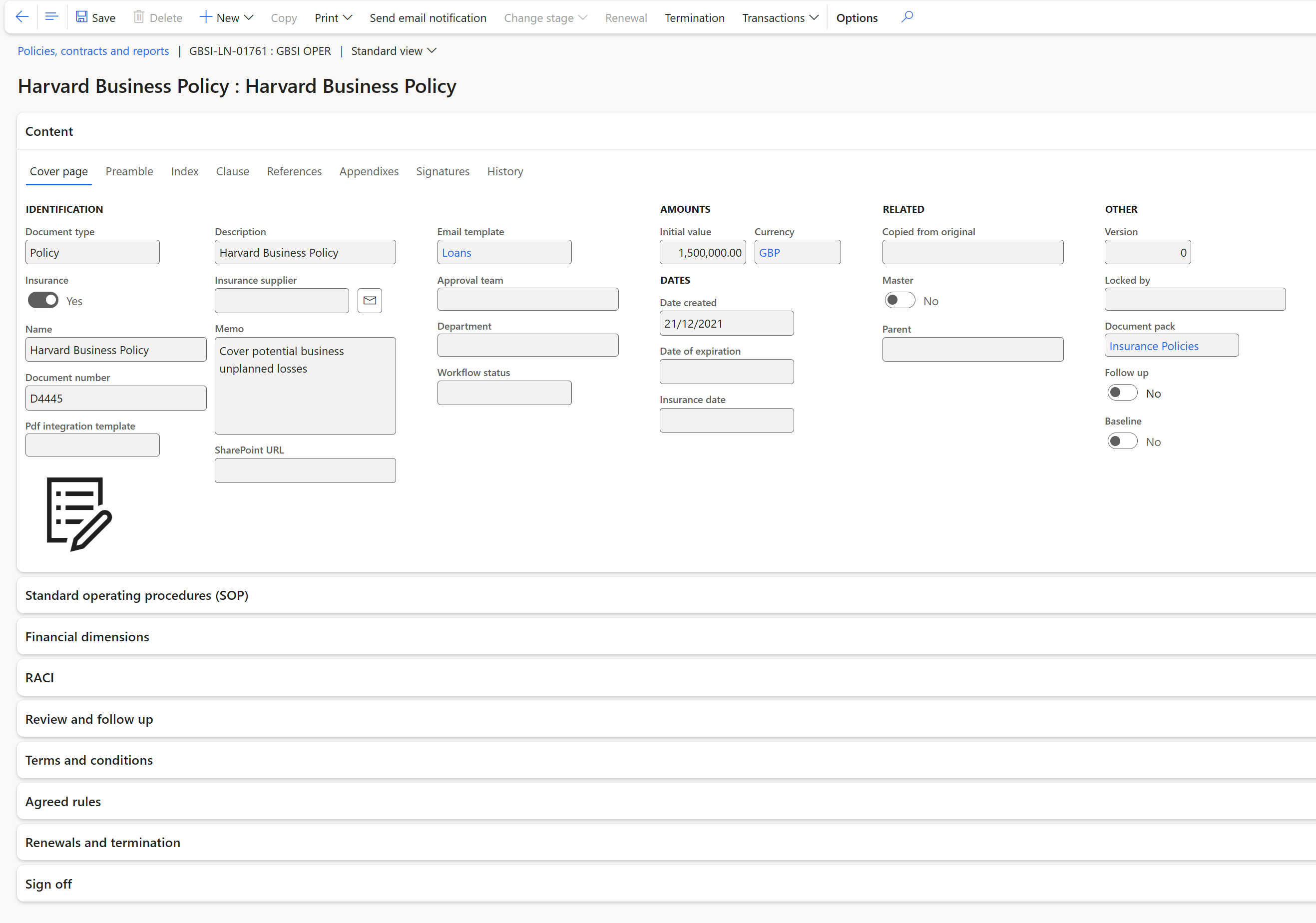
Task: Open the Options menu
Action: [857, 18]
